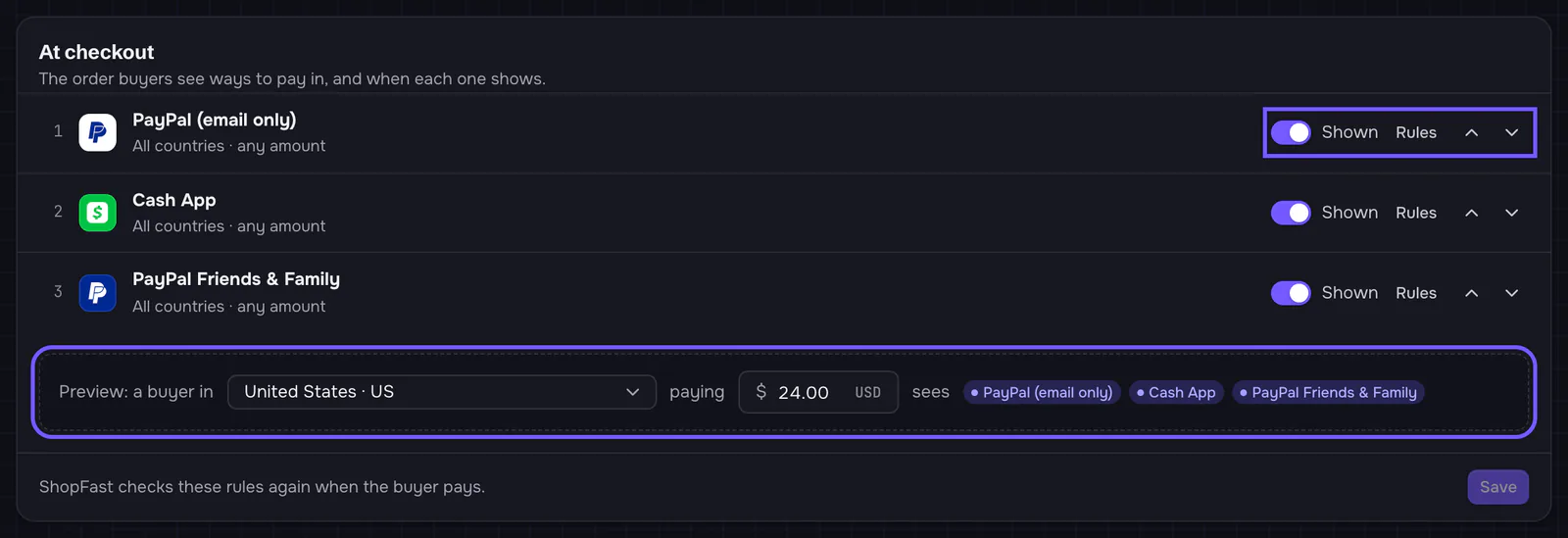Click the Save button

coord(1497,487)
